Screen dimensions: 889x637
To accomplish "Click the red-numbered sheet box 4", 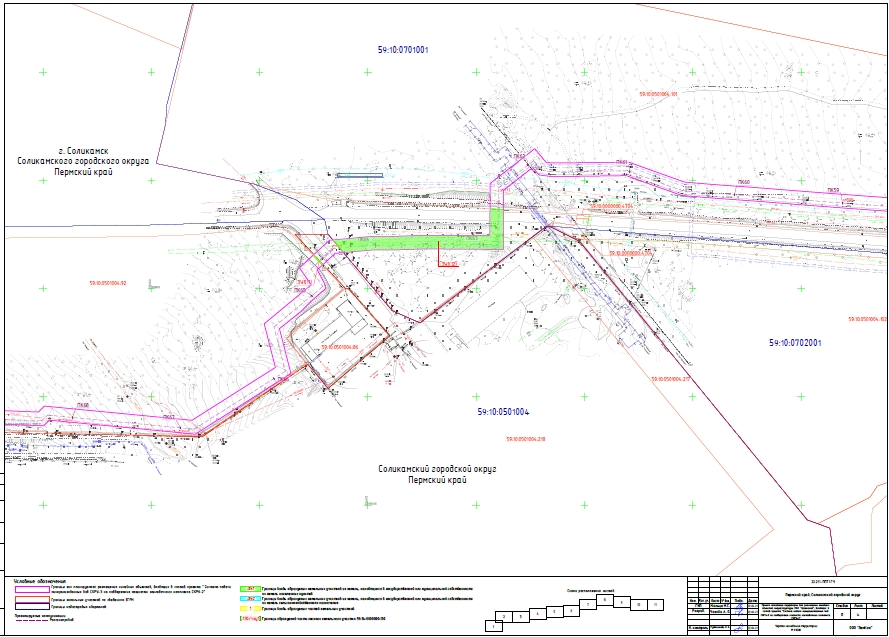I will pos(537,614).
